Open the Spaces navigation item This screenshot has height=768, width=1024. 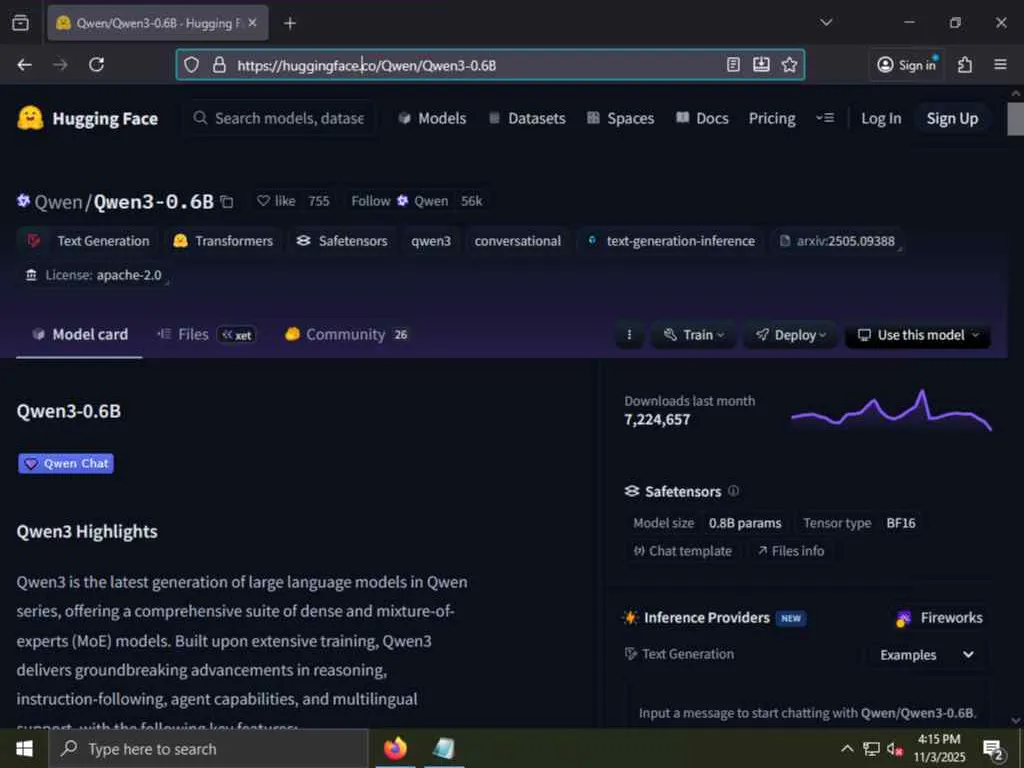pos(620,118)
